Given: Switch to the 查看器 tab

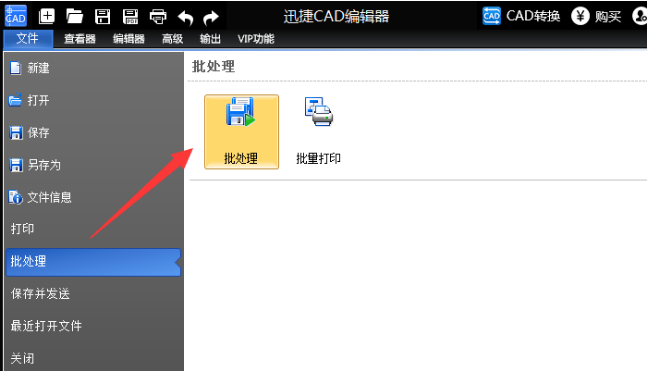Looking at the screenshot, I should coord(80,39).
